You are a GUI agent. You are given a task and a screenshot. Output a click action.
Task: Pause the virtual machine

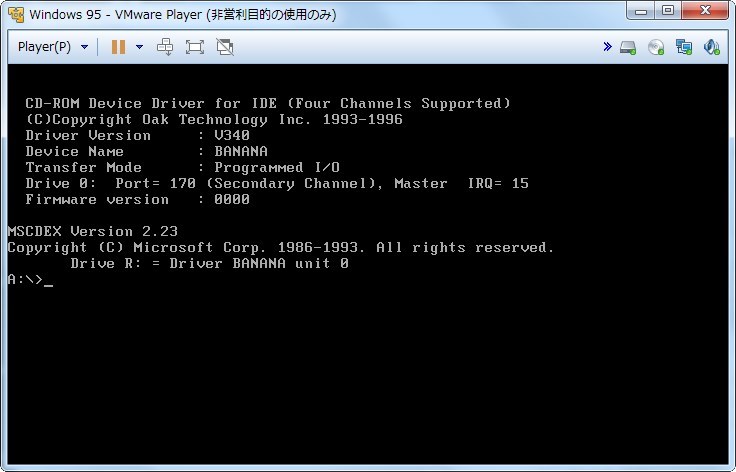118,47
